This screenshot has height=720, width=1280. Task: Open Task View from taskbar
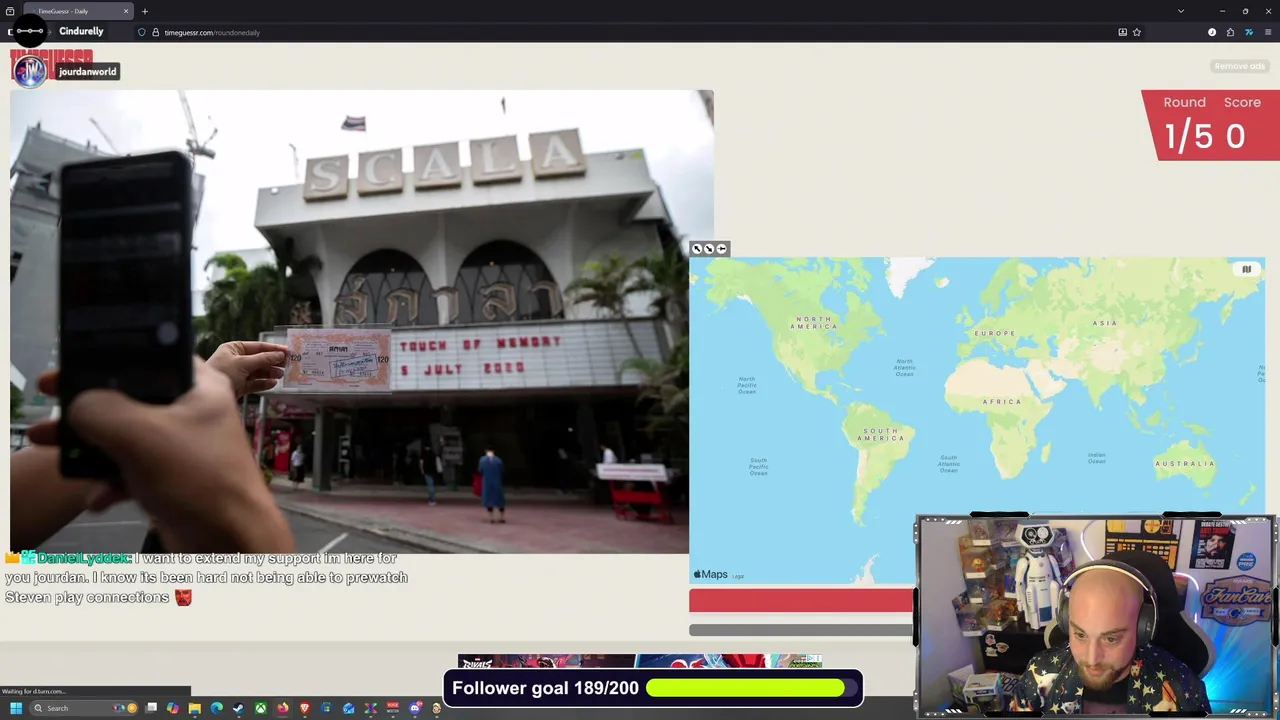click(151, 708)
